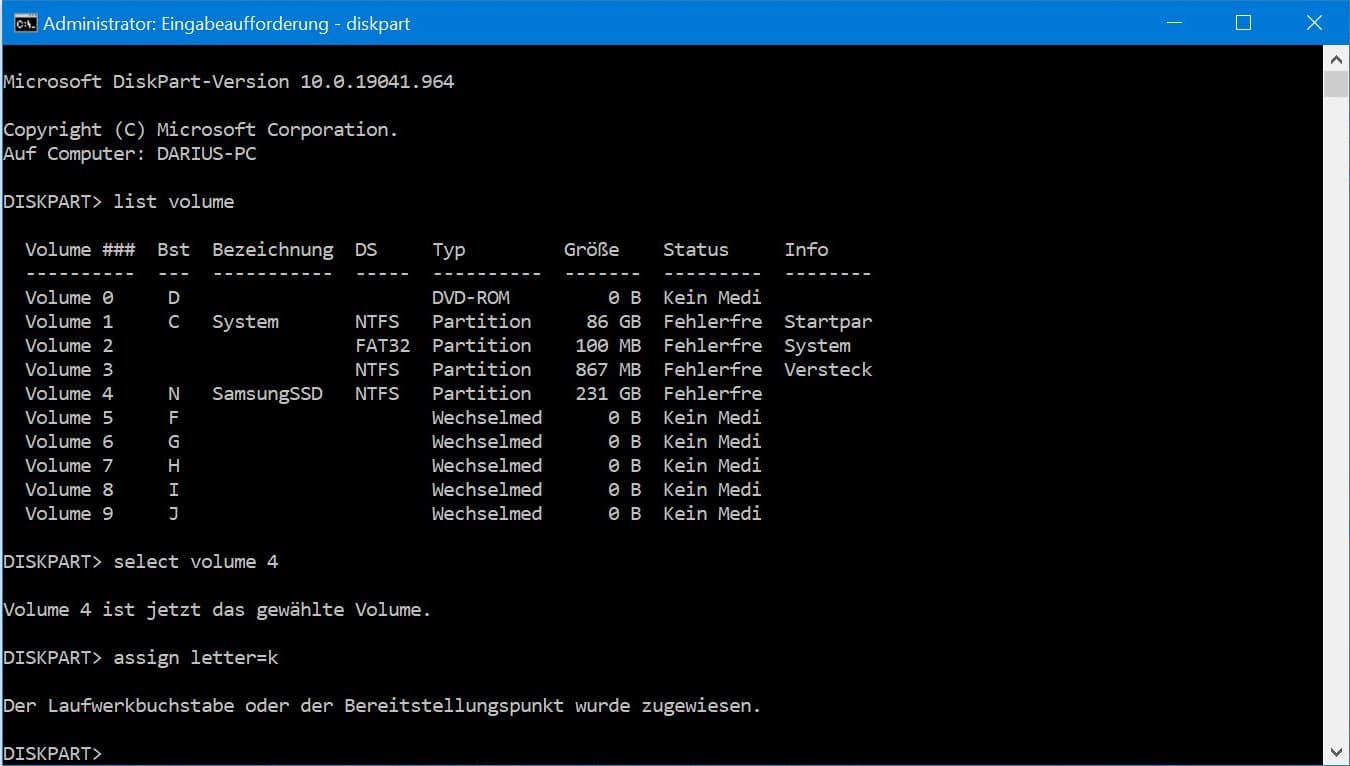
Task: Click 'Versteck' info in Volume 3 row
Action: point(827,370)
